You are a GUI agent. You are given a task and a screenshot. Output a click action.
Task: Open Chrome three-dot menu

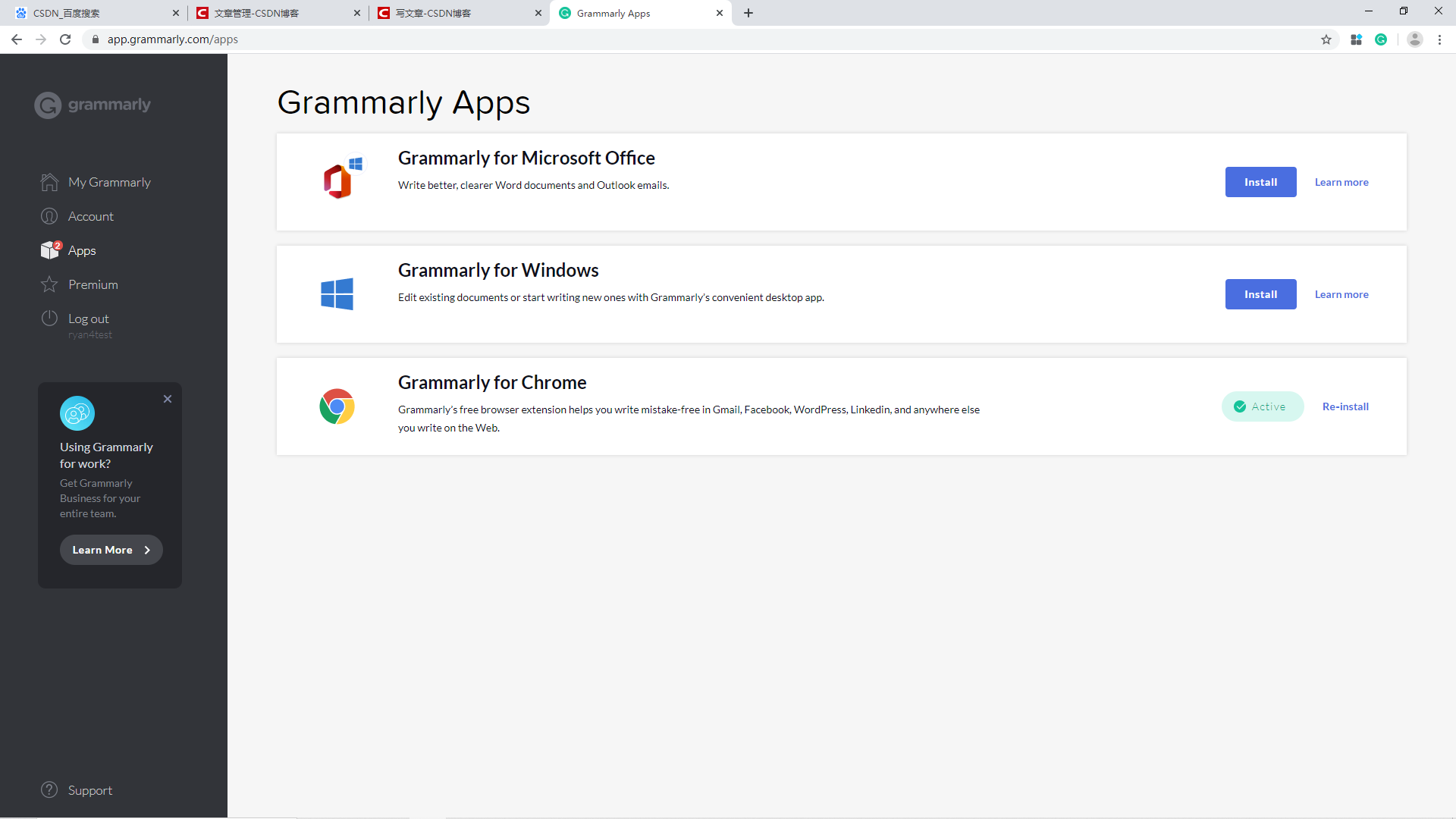tap(1439, 39)
